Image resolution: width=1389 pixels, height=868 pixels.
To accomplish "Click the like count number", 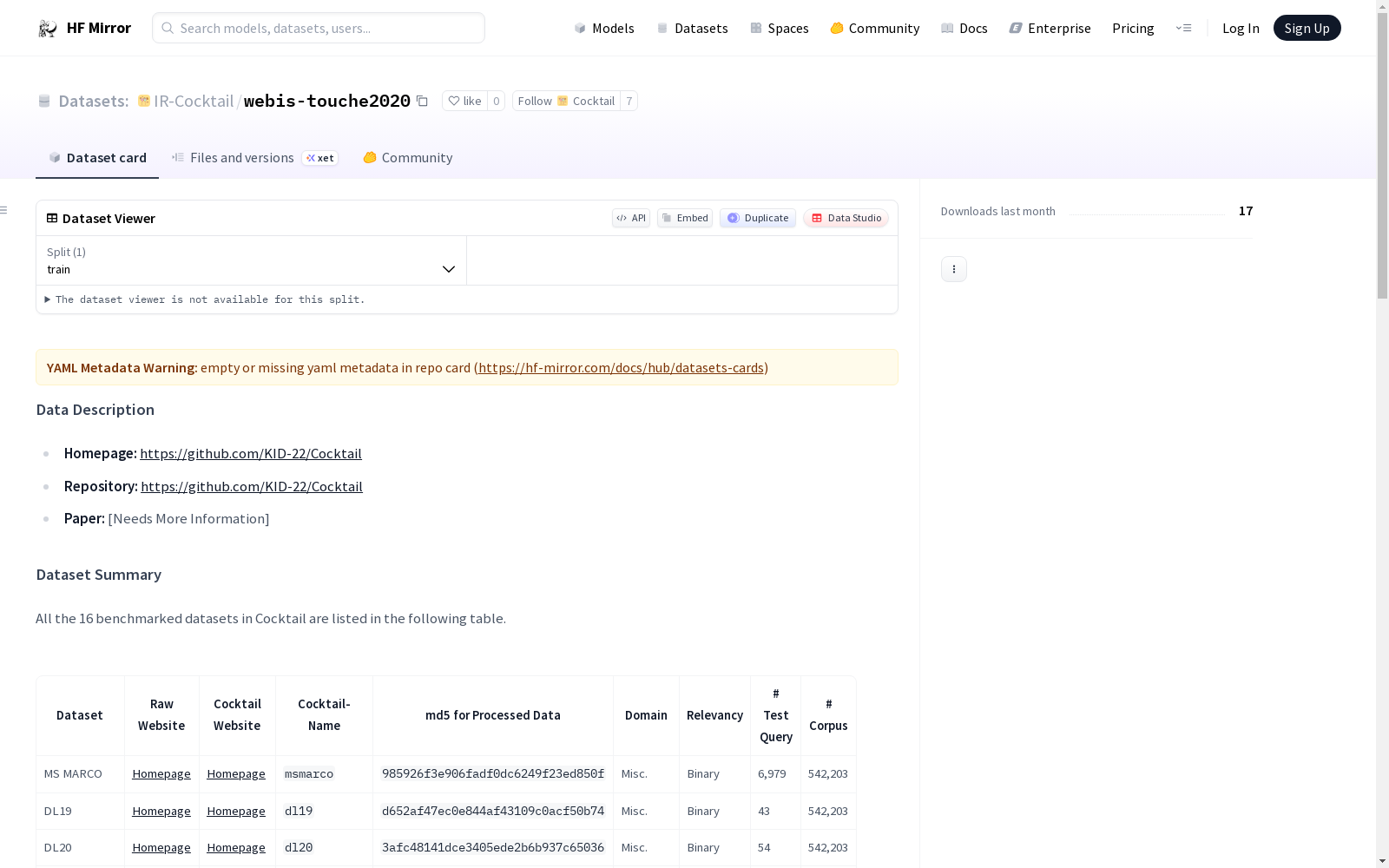I will pyautogui.click(x=497, y=101).
